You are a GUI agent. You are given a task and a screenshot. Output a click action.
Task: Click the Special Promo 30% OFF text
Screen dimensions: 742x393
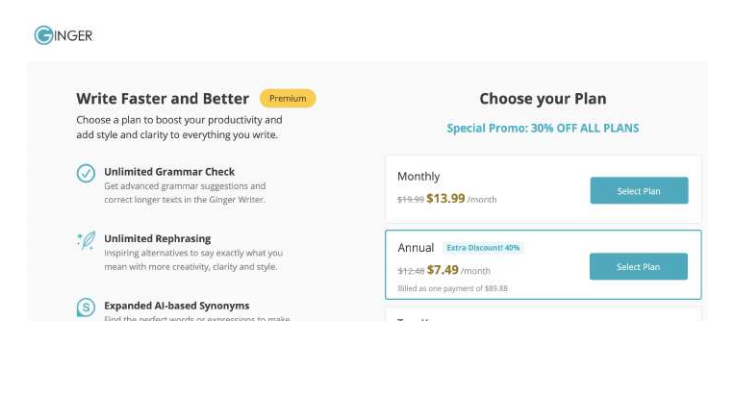(543, 128)
